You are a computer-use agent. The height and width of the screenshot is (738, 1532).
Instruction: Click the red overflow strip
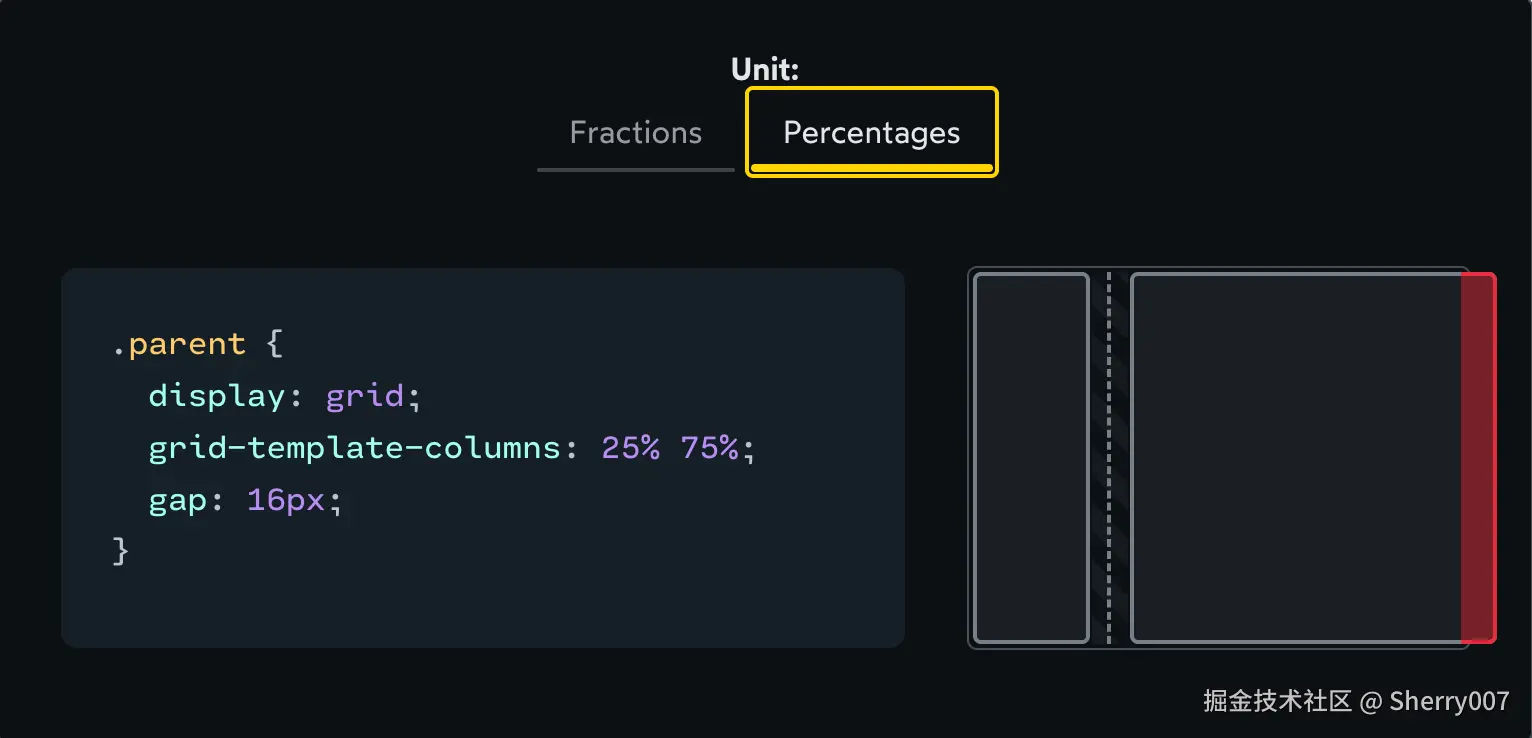[1478, 457]
